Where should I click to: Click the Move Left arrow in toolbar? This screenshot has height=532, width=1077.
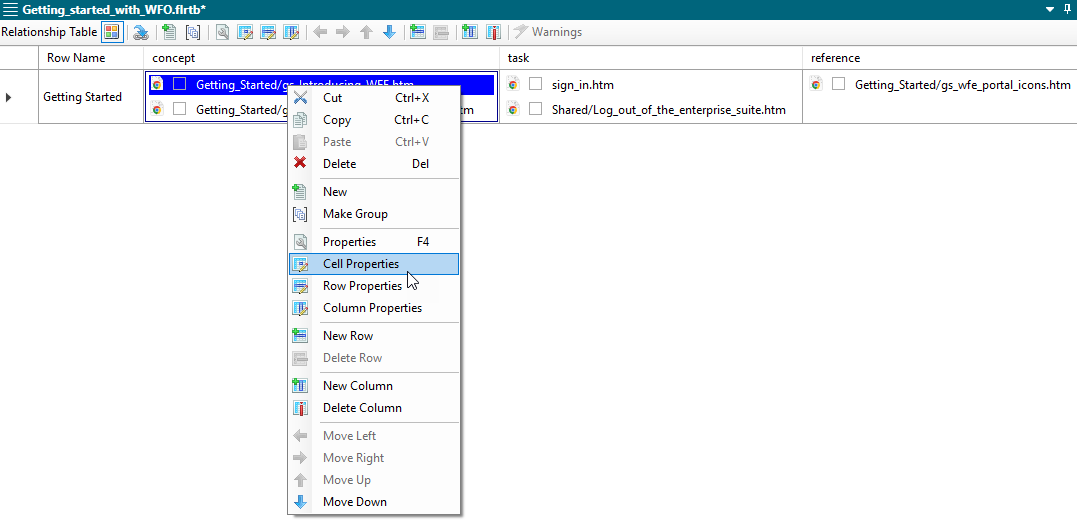pos(320,32)
